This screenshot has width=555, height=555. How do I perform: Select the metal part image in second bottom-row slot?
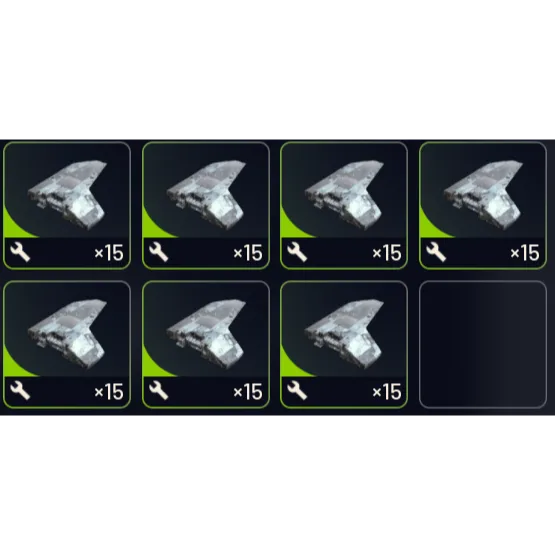(206, 334)
